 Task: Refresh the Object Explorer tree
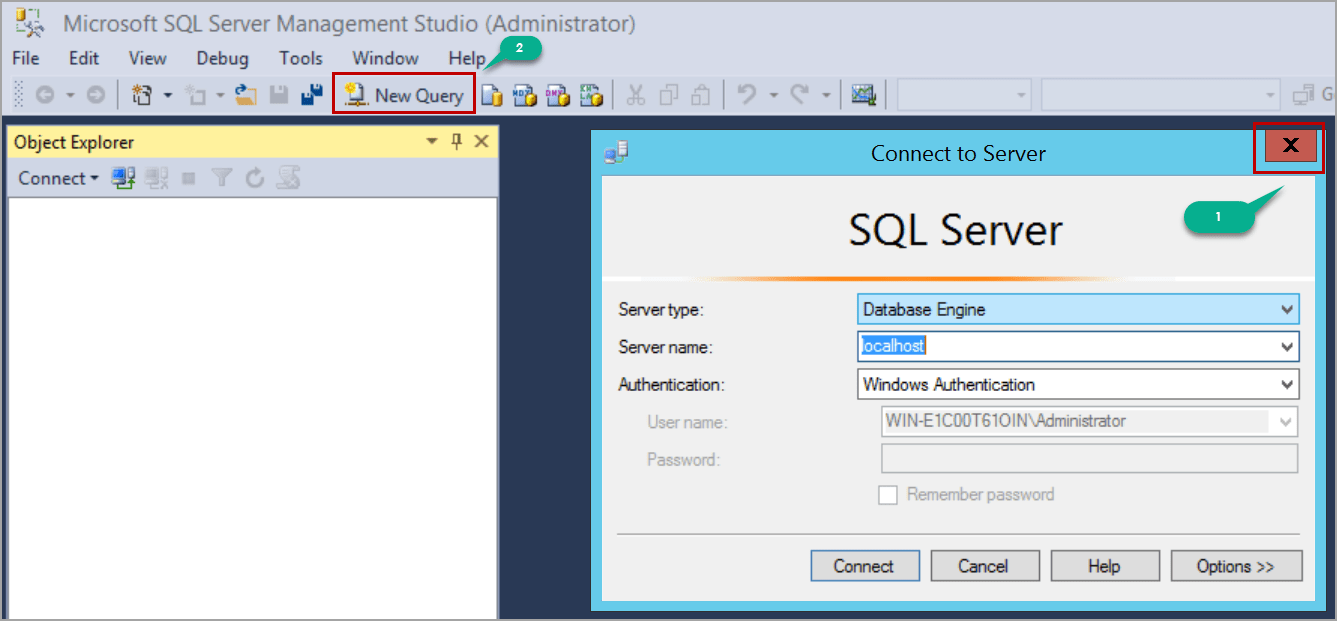pyautogui.click(x=254, y=177)
